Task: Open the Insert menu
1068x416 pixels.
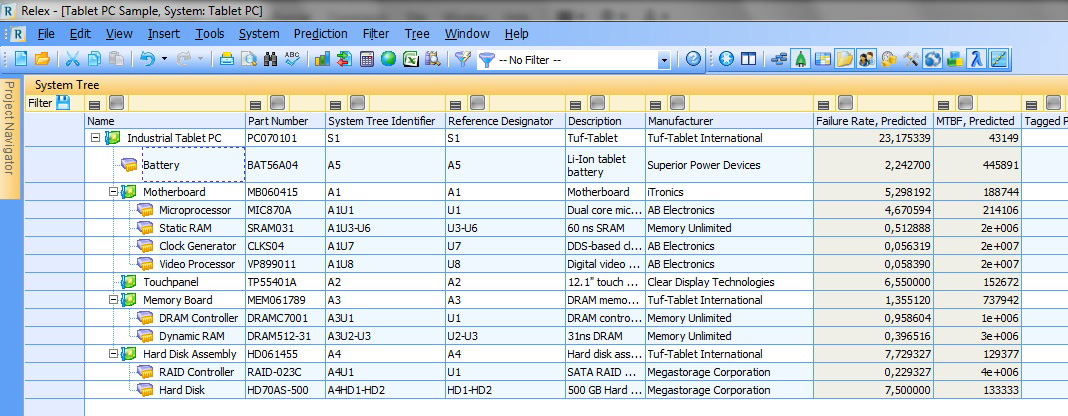Action: tap(163, 33)
